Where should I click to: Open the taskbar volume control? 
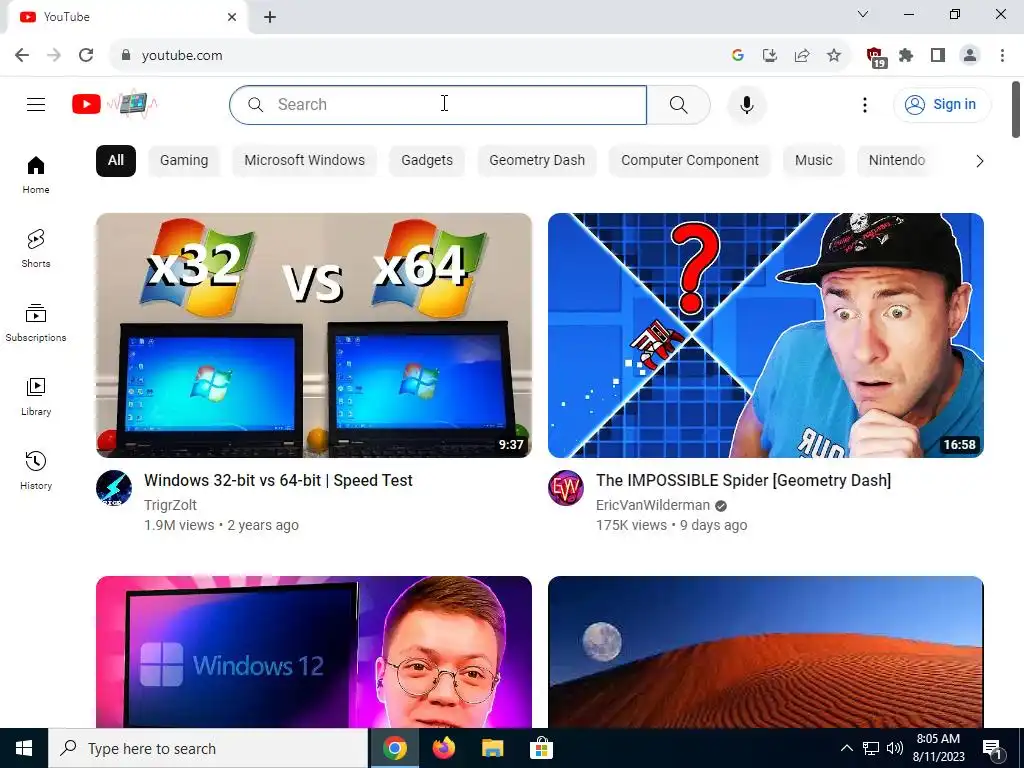tap(895, 748)
